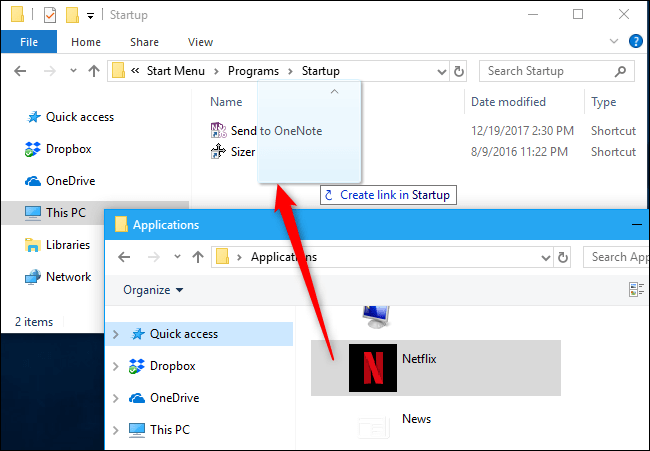This screenshot has width=650, height=451.
Task: Click the view options icon in Applications window
Action: tap(636, 289)
